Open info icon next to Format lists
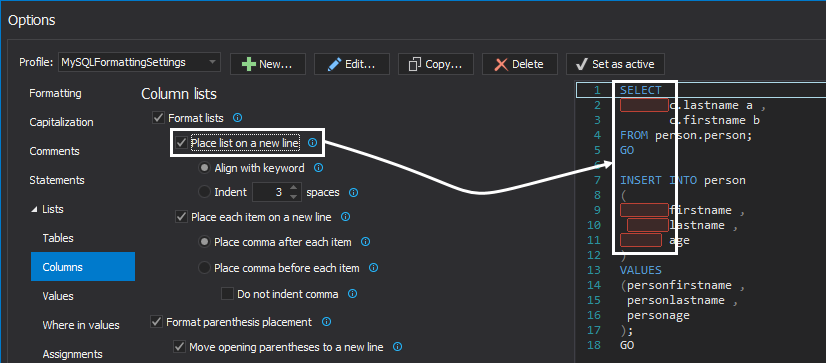This screenshot has width=826, height=363. pos(238,117)
